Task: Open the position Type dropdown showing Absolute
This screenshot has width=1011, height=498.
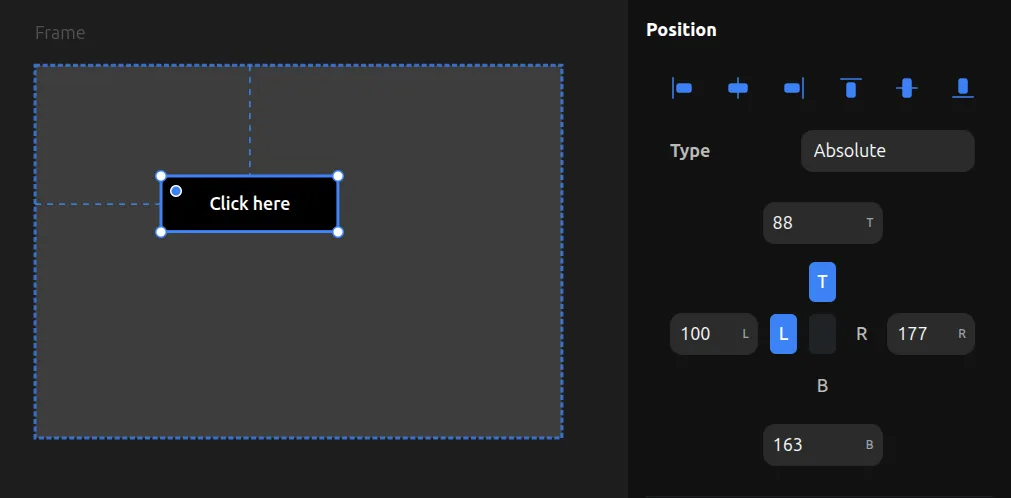Action: [887, 151]
